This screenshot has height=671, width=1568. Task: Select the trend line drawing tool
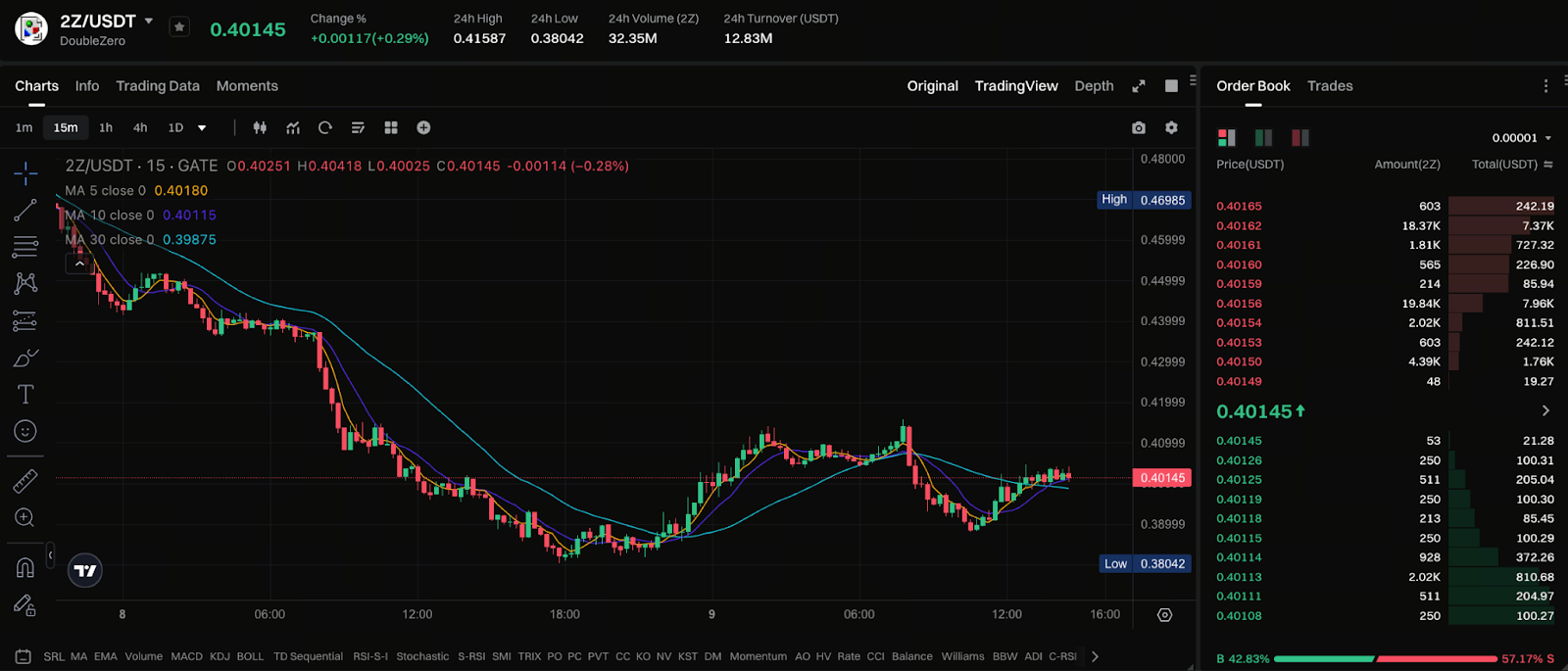point(25,210)
